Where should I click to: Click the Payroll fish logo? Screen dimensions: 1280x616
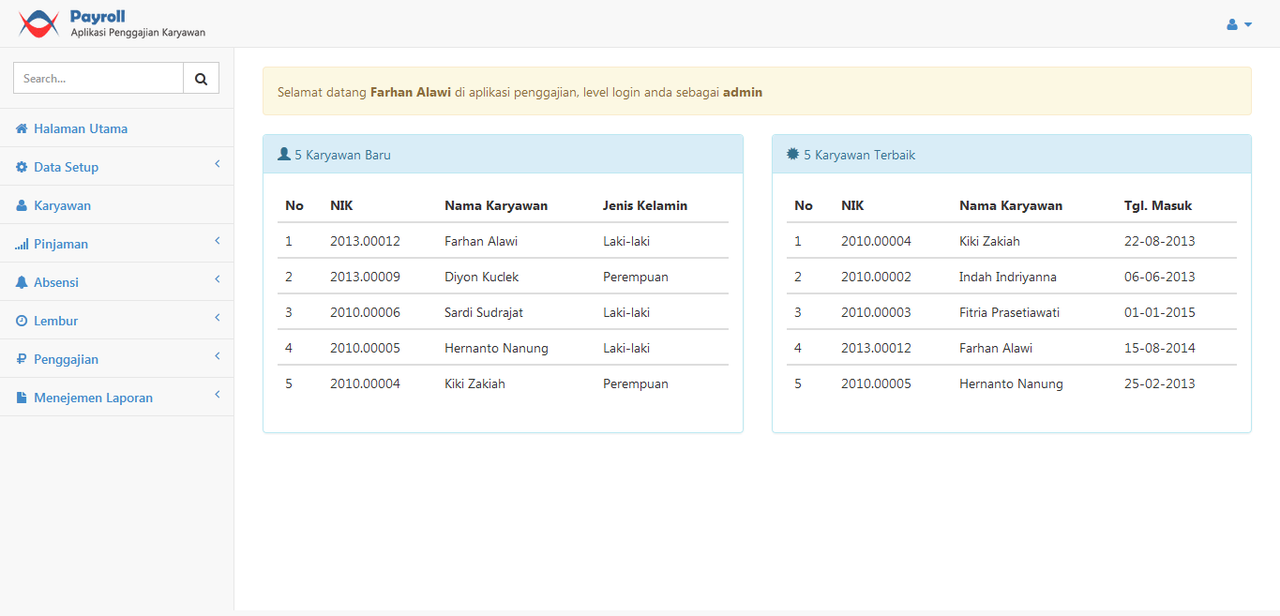pyautogui.click(x=39, y=23)
